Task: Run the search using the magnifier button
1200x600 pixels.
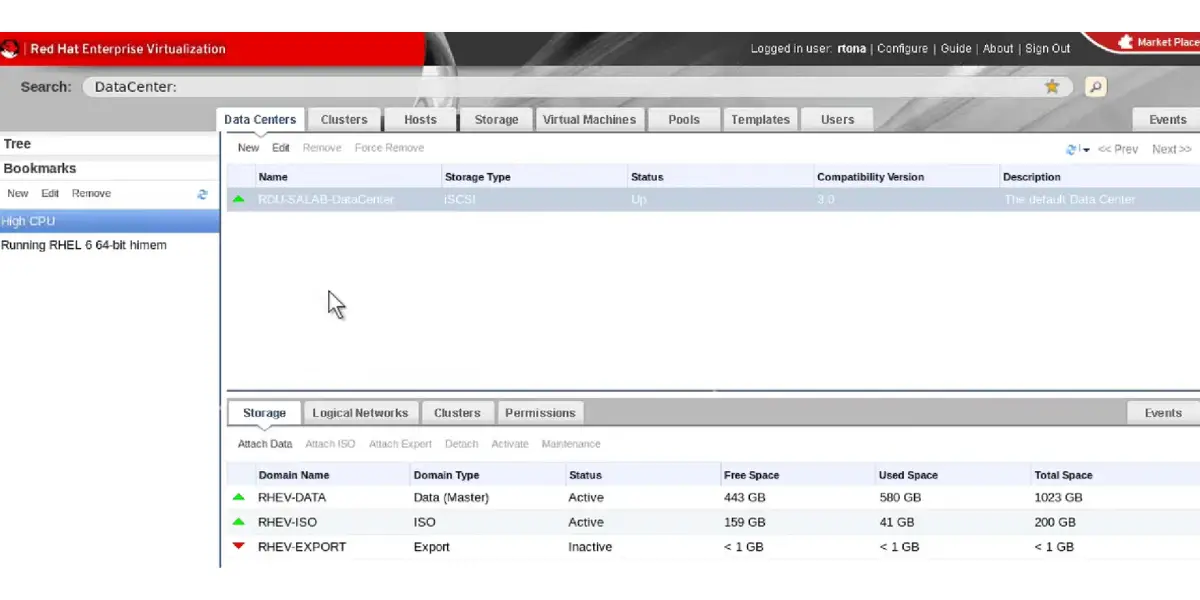Action: click(x=1096, y=87)
